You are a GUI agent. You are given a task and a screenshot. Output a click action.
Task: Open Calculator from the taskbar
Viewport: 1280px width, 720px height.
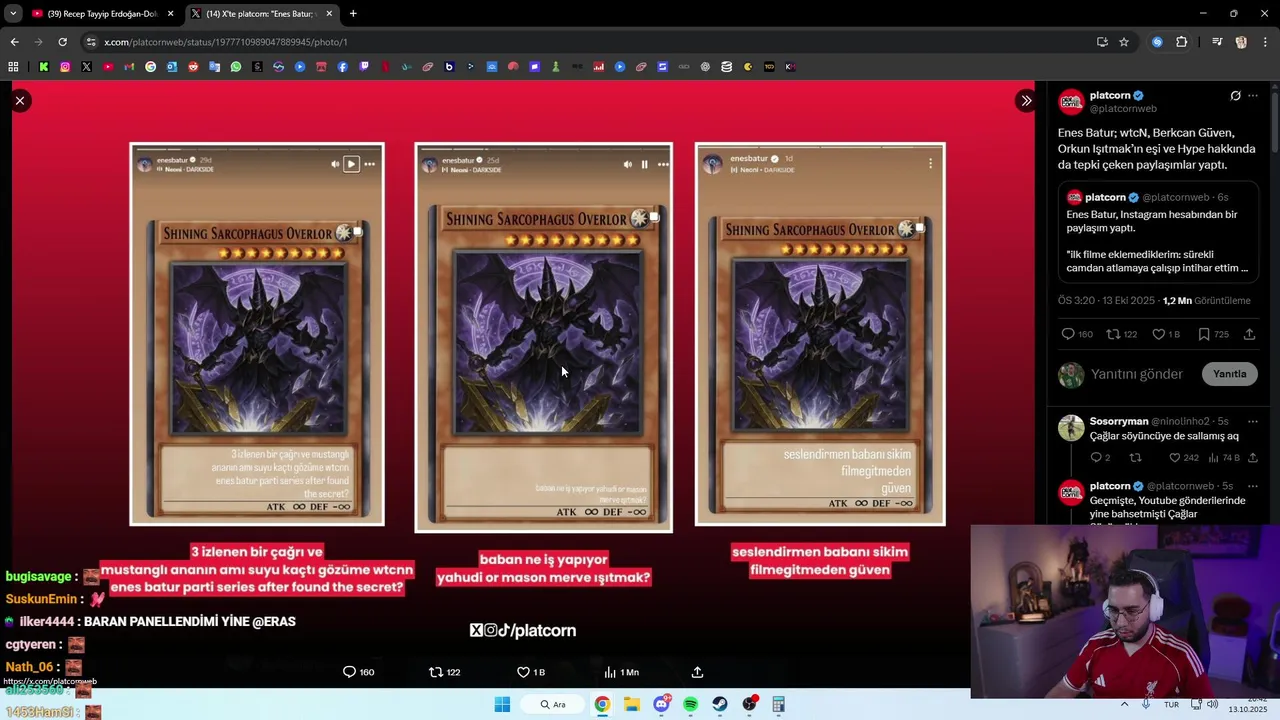(779, 705)
